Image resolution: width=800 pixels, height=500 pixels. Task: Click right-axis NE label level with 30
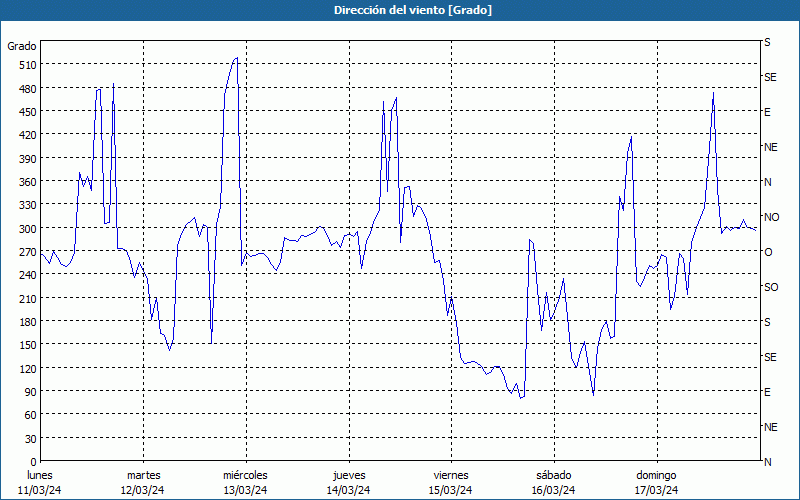pos(770,427)
